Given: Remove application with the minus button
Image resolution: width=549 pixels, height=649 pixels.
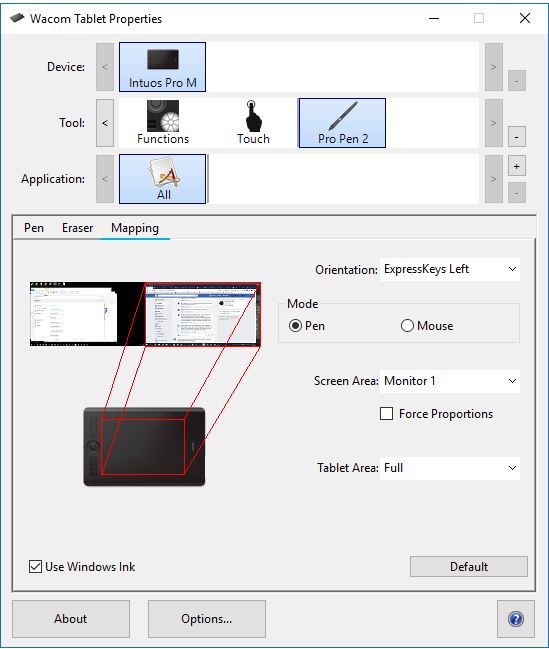Looking at the screenshot, I should (x=517, y=193).
